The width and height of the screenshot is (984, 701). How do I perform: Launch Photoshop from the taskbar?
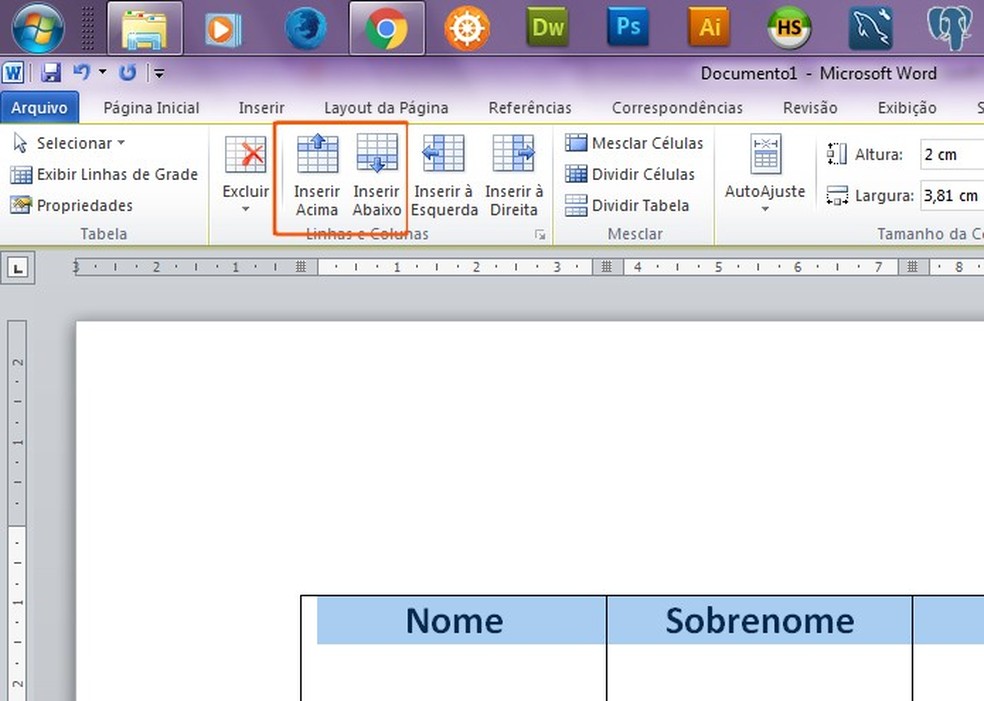pos(628,27)
